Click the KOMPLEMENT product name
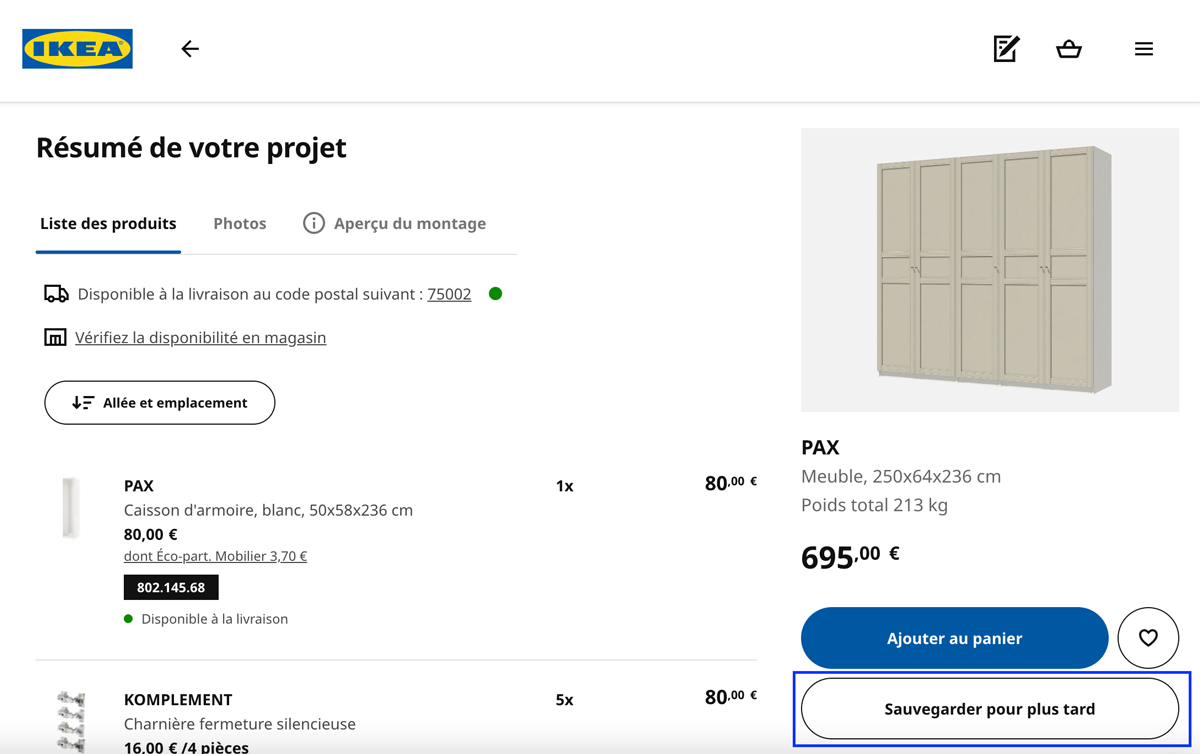 tap(178, 700)
